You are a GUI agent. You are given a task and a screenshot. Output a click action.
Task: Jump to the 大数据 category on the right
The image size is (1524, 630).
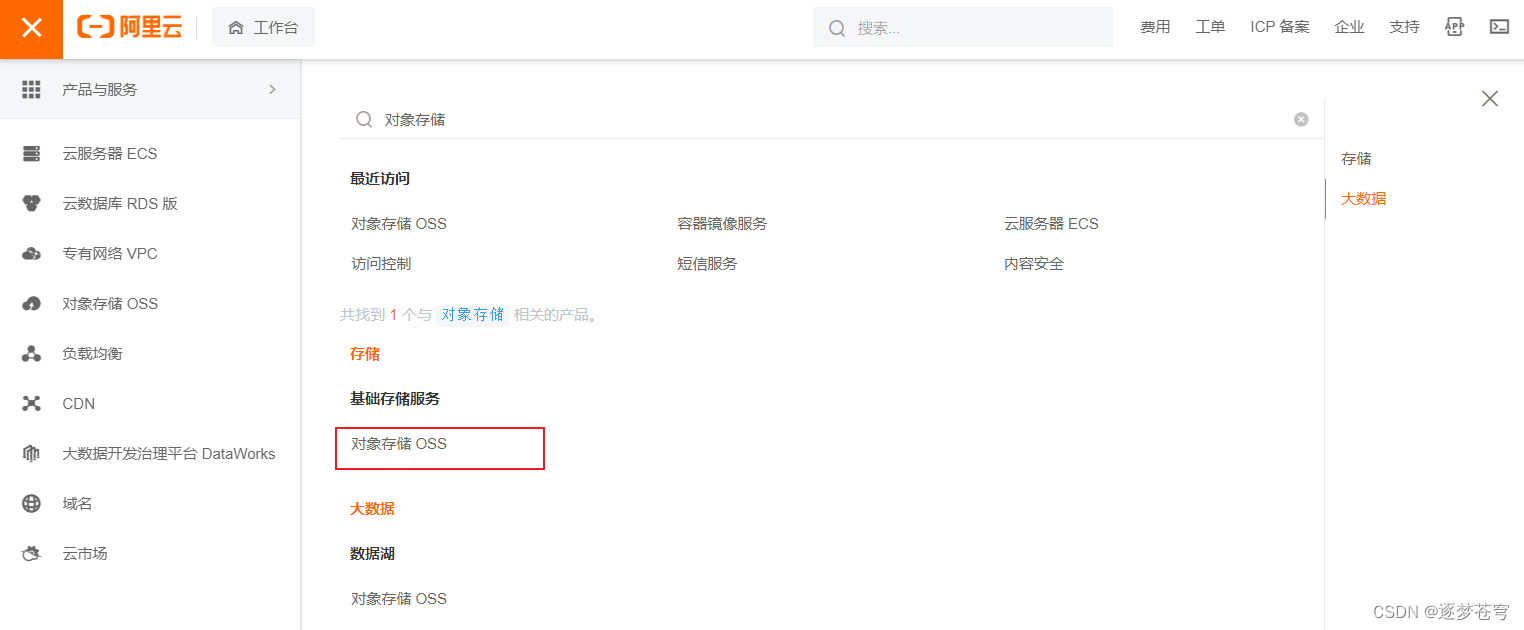pyautogui.click(x=1363, y=199)
